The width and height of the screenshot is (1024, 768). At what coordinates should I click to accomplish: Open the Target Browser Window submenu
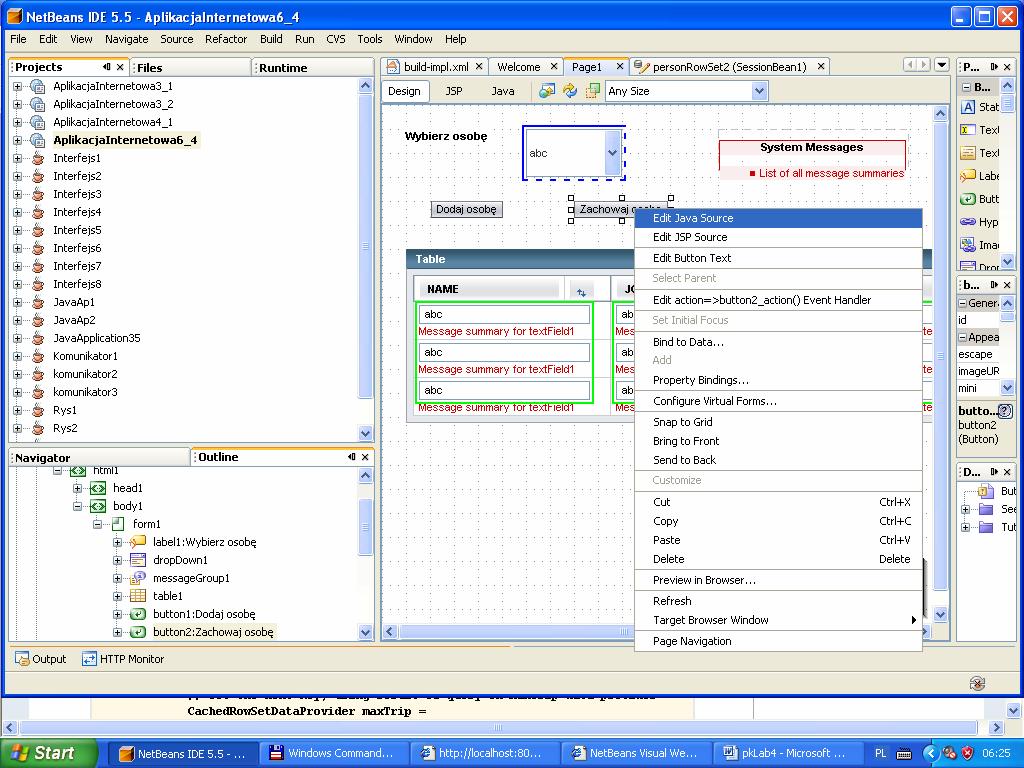coord(778,620)
